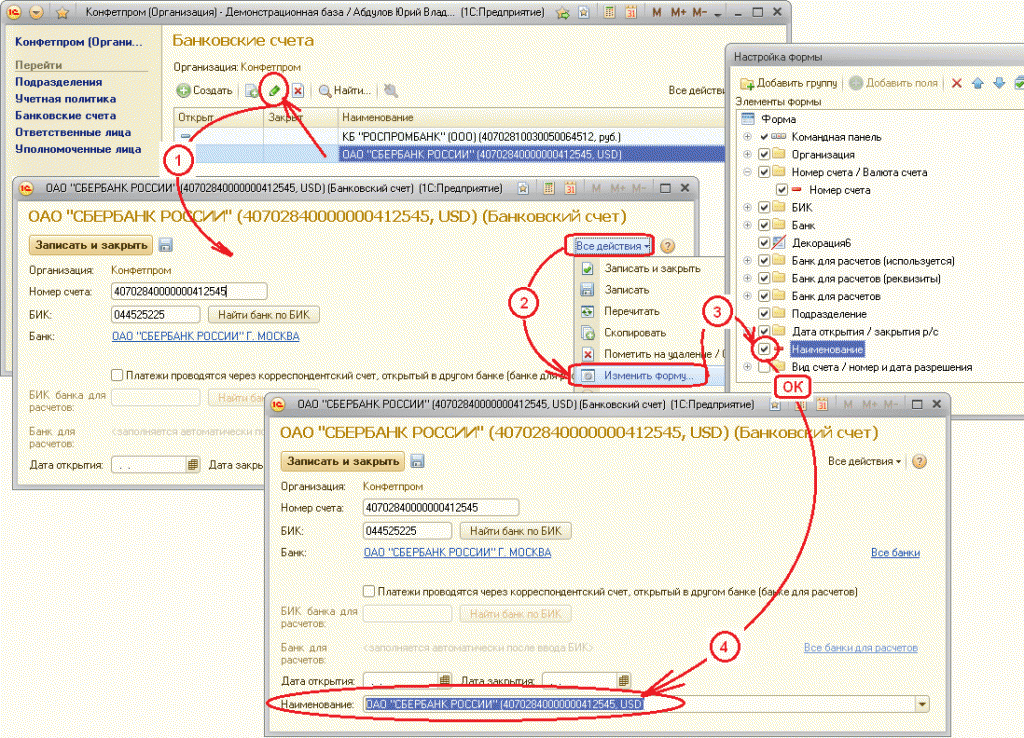This screenshot has width=1024, height=738.
Task: Click the copy-create icon next to Создать
Action: coord(253,91)
